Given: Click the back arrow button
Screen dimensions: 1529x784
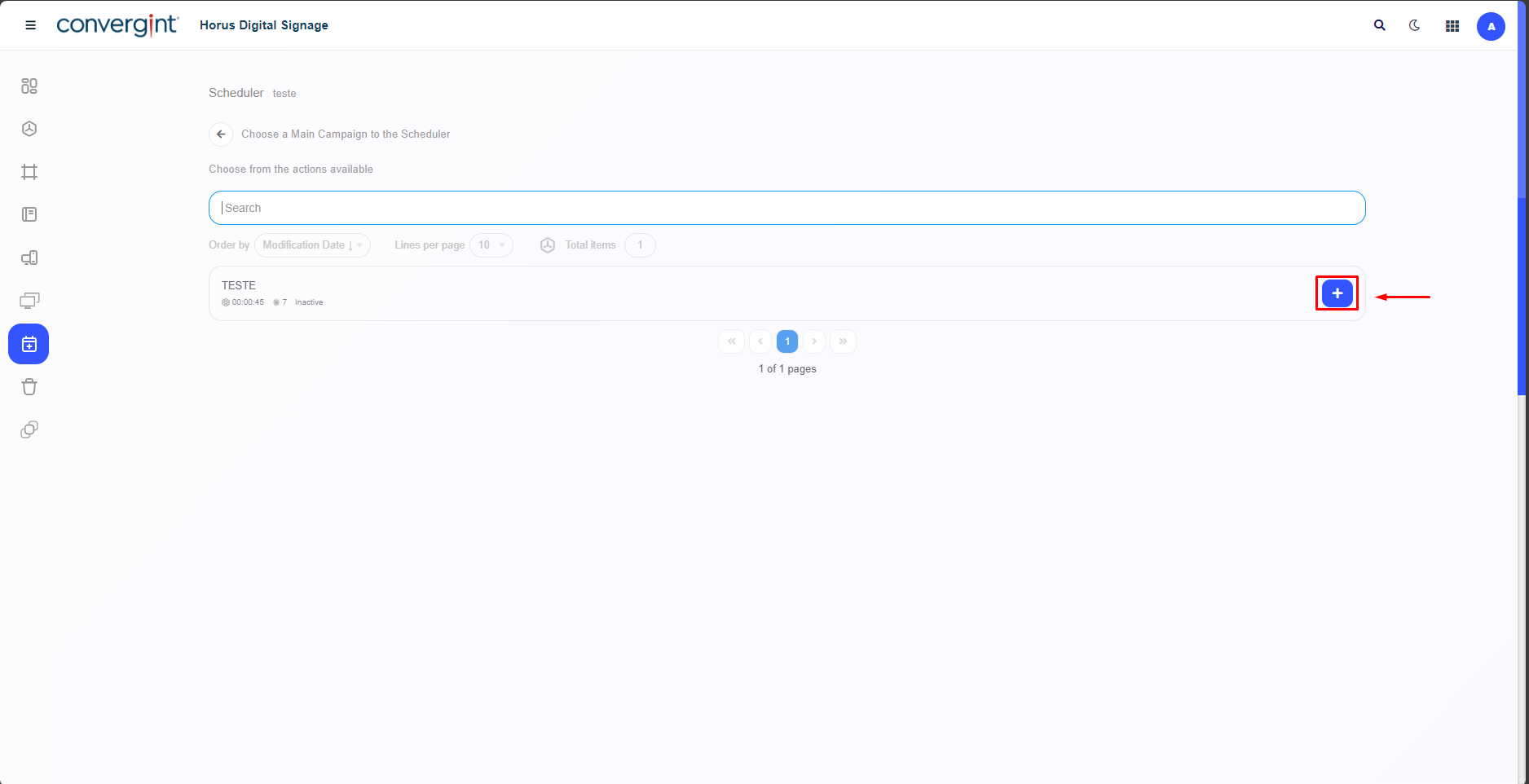Looking at the screenshot, I should coord(221,134).
